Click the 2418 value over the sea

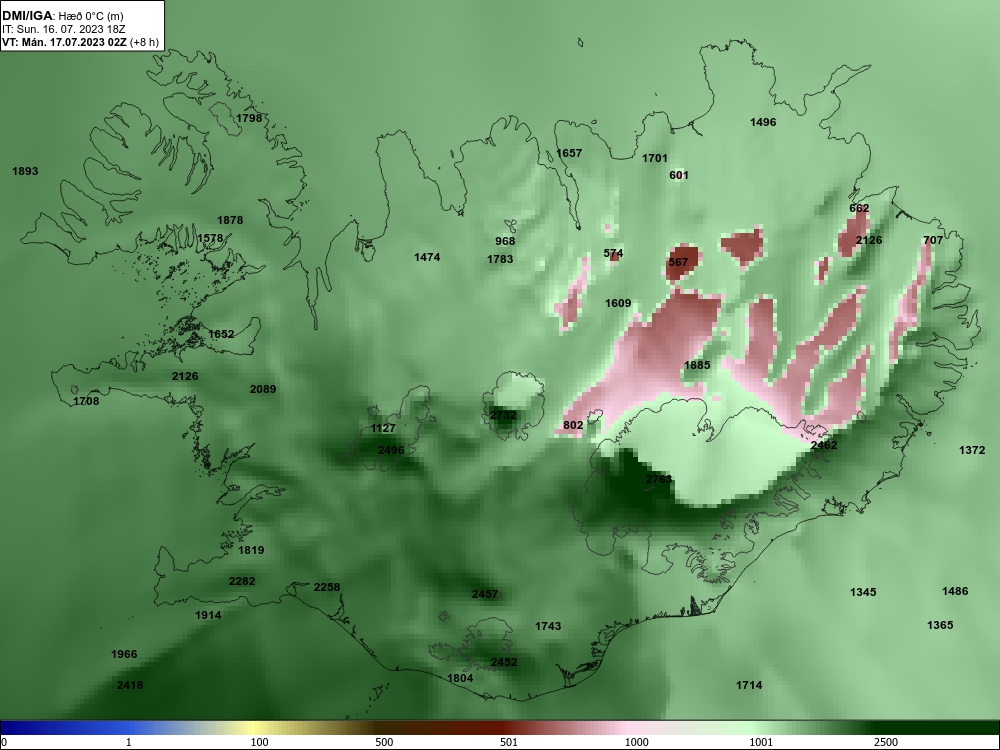click(x=129, y=686)
